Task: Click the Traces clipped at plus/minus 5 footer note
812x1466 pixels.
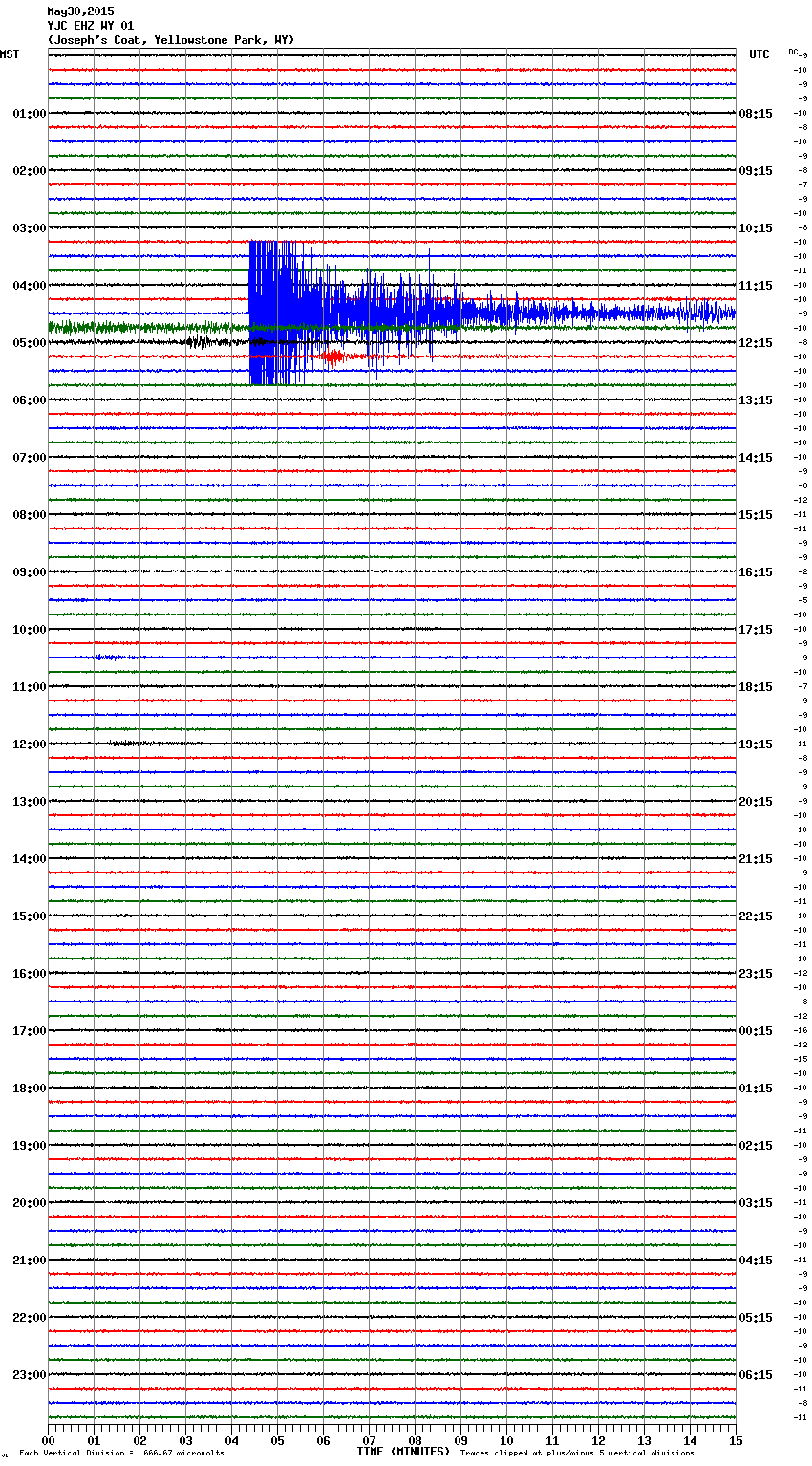Action: pos(577,1454)
